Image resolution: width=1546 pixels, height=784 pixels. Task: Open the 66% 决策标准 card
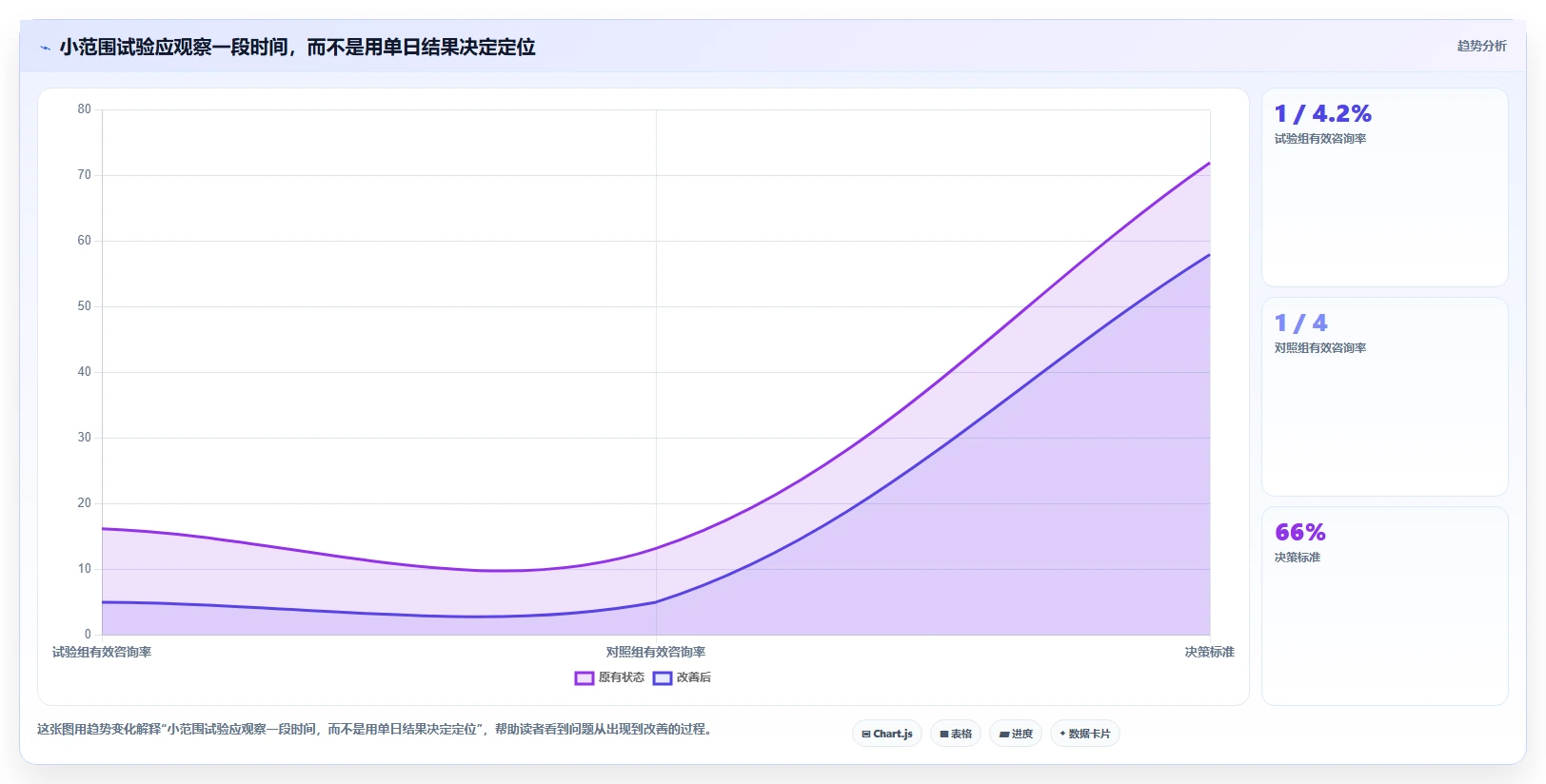point(1385,606)
